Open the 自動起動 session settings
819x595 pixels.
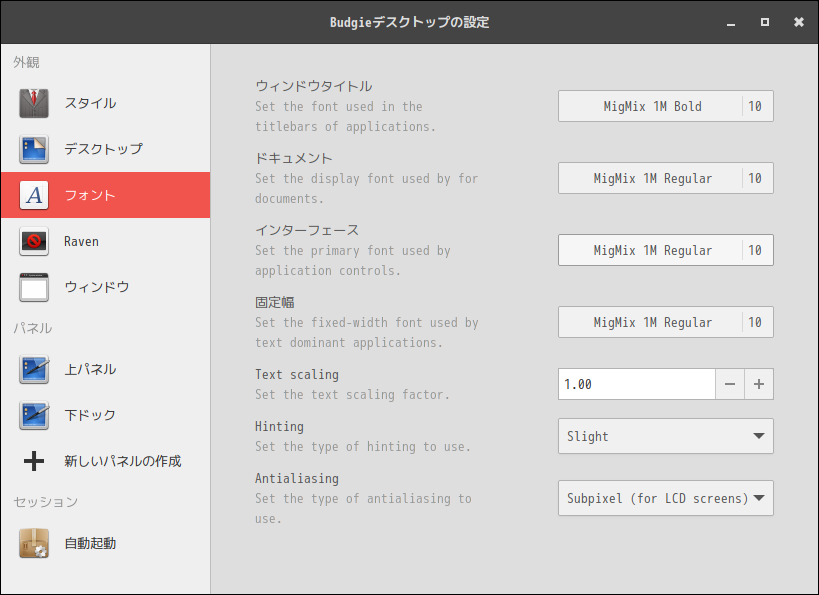(106, 543)
